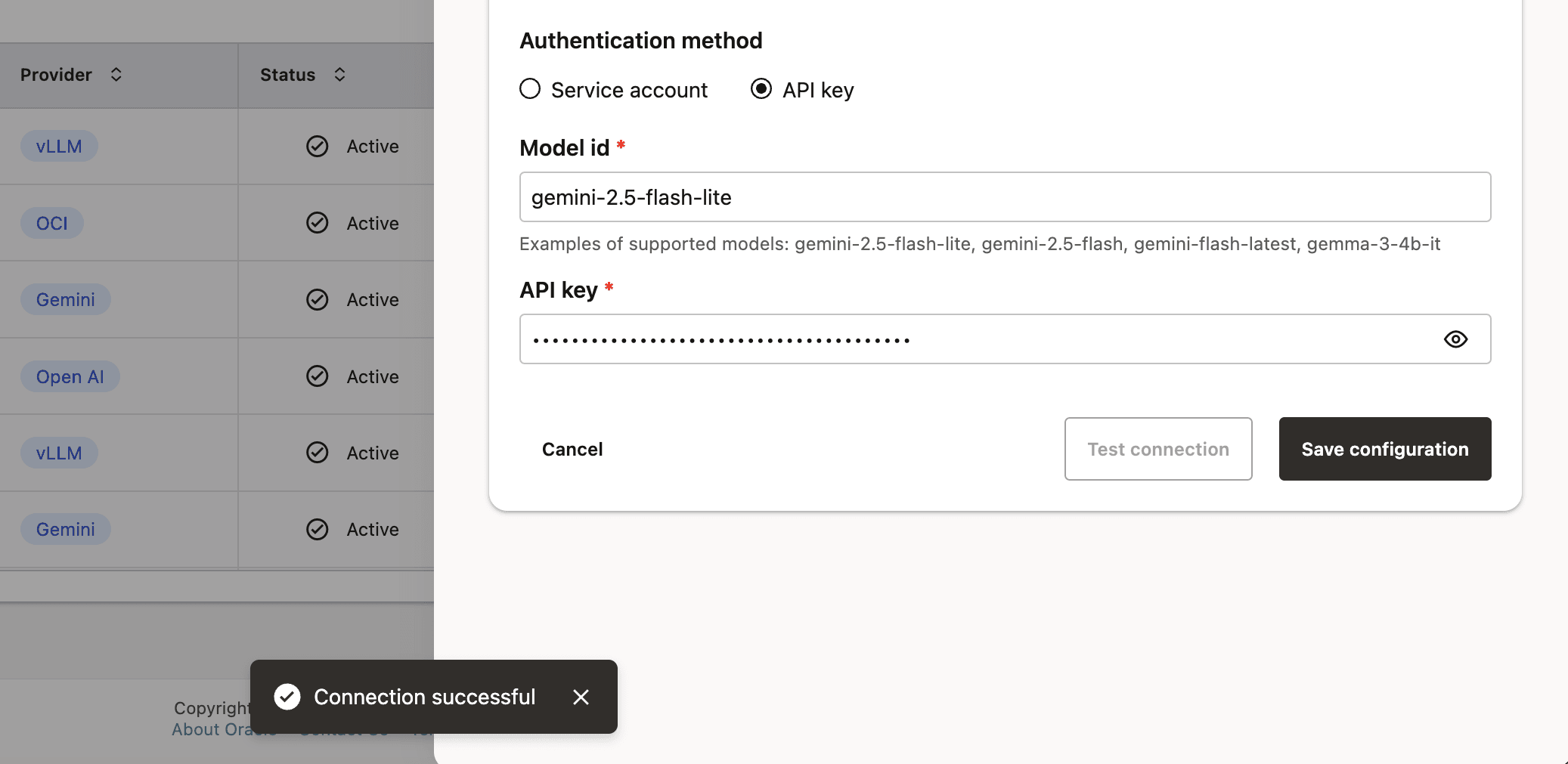
Task: Click the success checkmark icon in toast
Action: 287,697
